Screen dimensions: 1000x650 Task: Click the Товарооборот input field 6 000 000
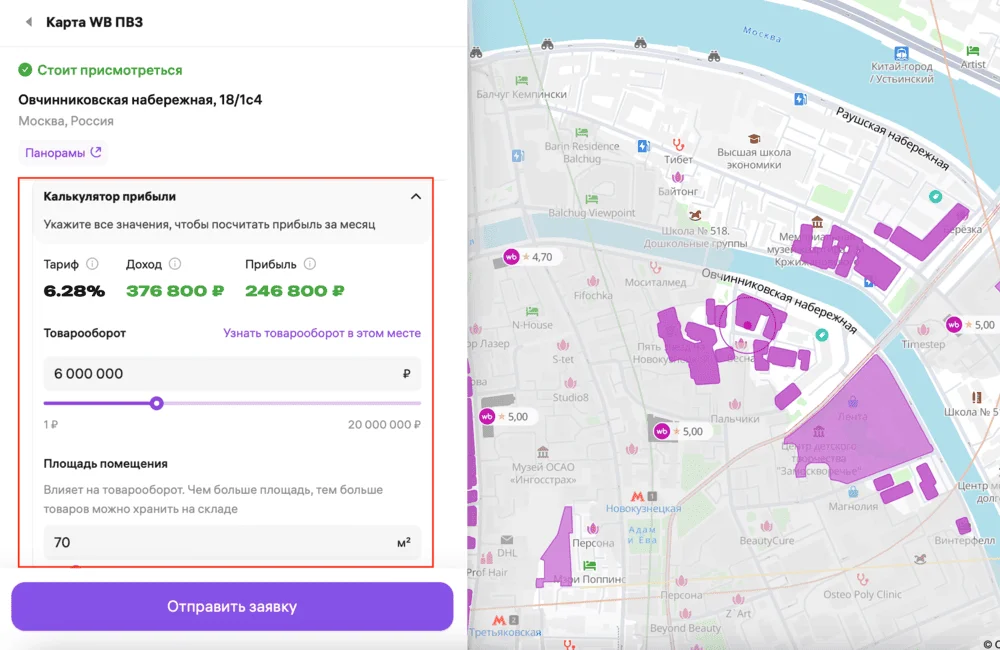(x=232, y=373)
